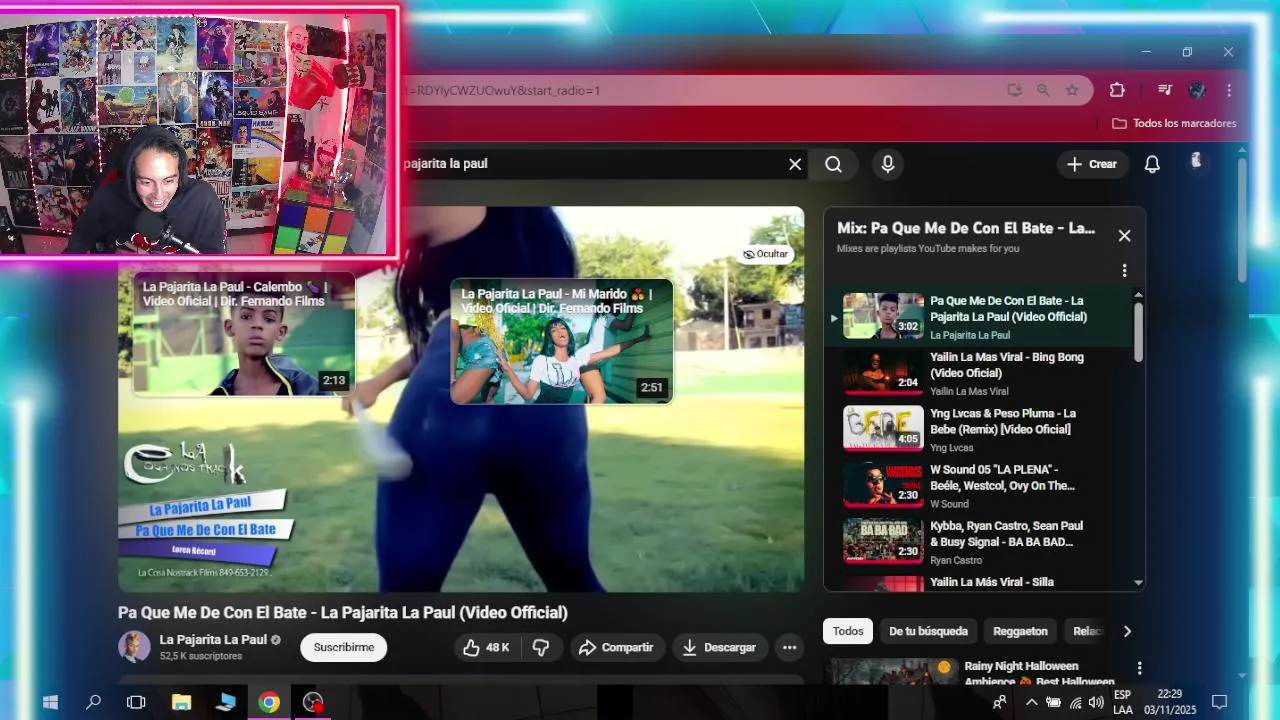Screen dimensions: 1280x720
Task: Open Mix playlist options three-dot menu
Action: pos(1124,271)
